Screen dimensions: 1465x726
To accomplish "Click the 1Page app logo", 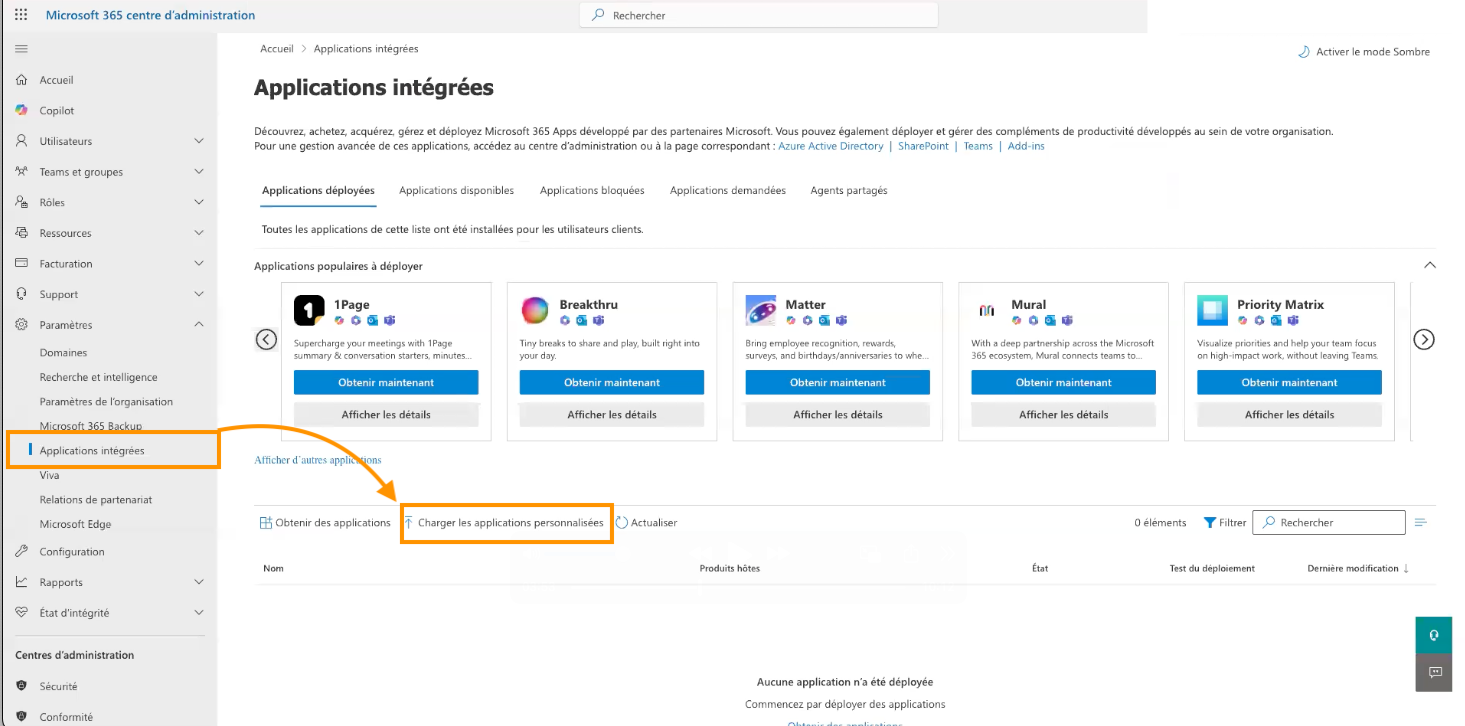I will pos(309,311).
